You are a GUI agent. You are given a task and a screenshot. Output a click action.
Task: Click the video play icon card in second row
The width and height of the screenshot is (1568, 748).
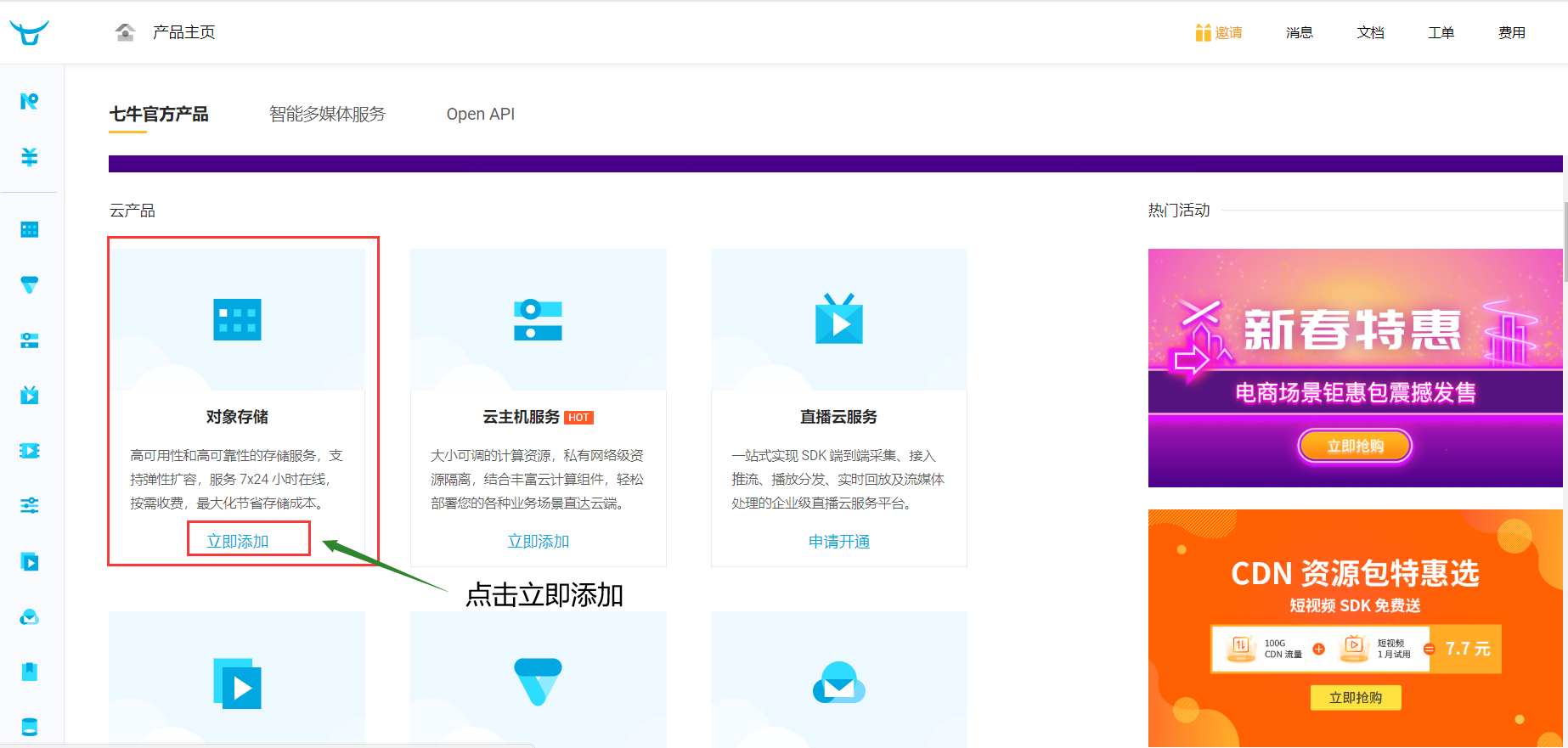(237, 683)
